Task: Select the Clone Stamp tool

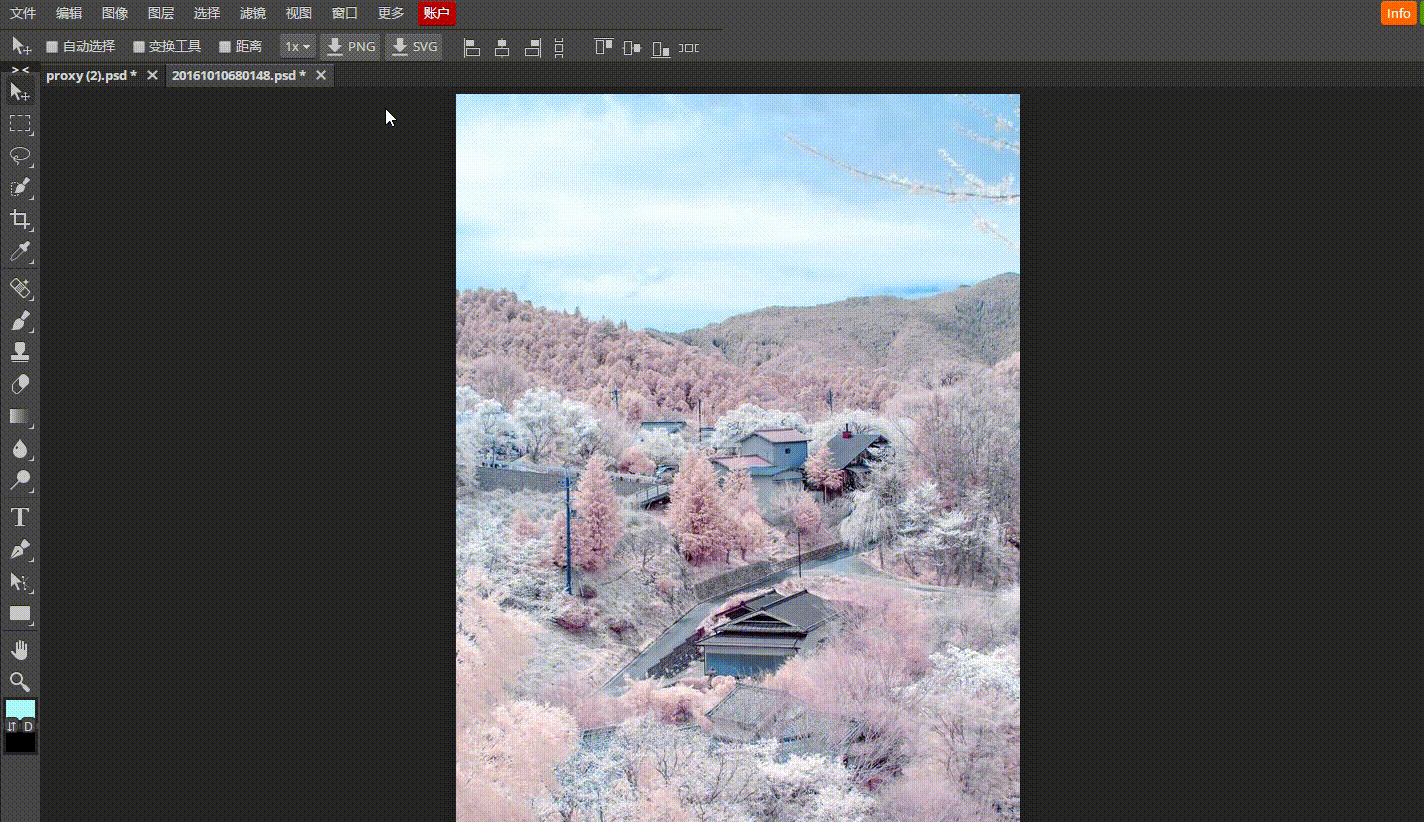Action: (x=20, y=352)
